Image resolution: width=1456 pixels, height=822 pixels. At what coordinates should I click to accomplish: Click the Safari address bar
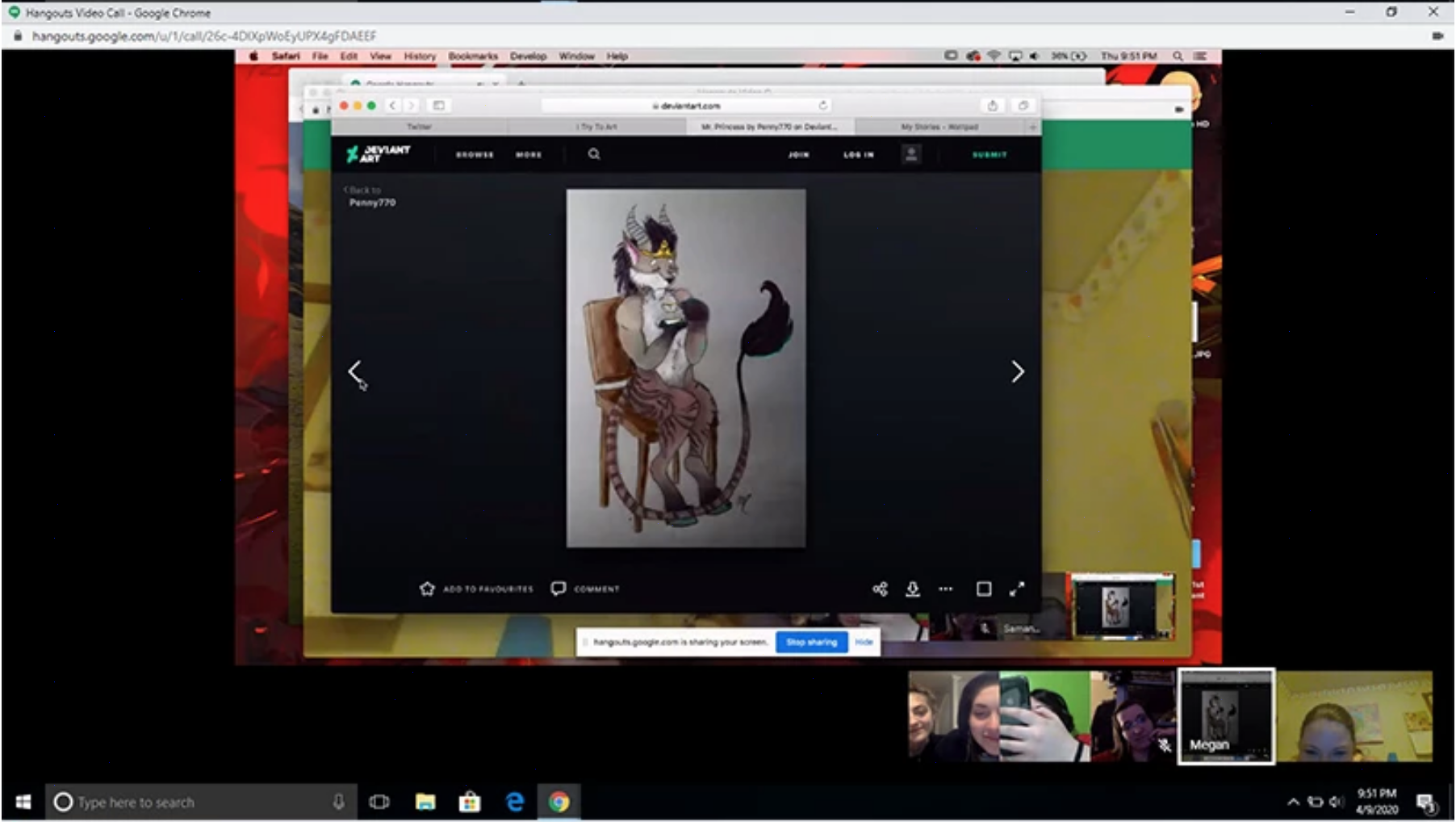click(x=686, y=105)
